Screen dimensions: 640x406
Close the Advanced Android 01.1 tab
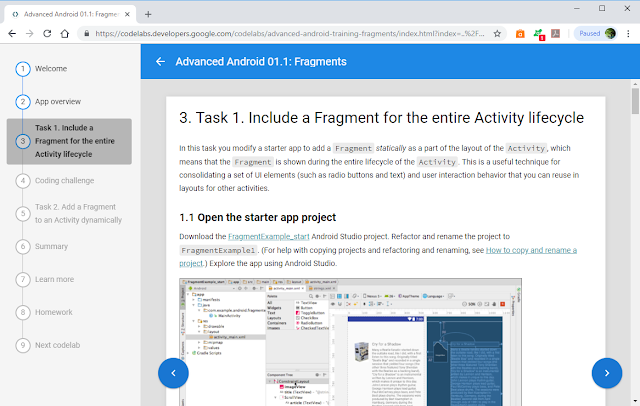coord(127,14)
